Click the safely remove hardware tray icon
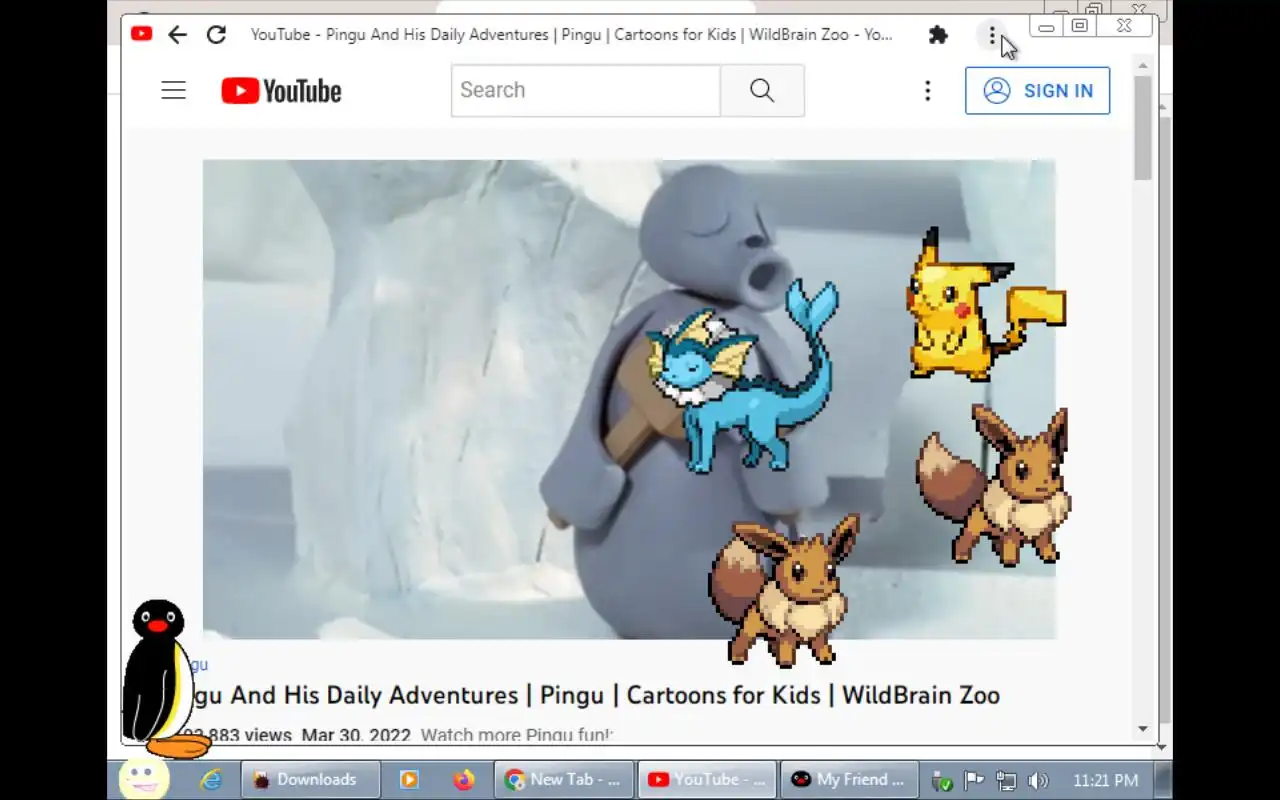Screen dimensions: 1280x800 click(x=941, y=781)
